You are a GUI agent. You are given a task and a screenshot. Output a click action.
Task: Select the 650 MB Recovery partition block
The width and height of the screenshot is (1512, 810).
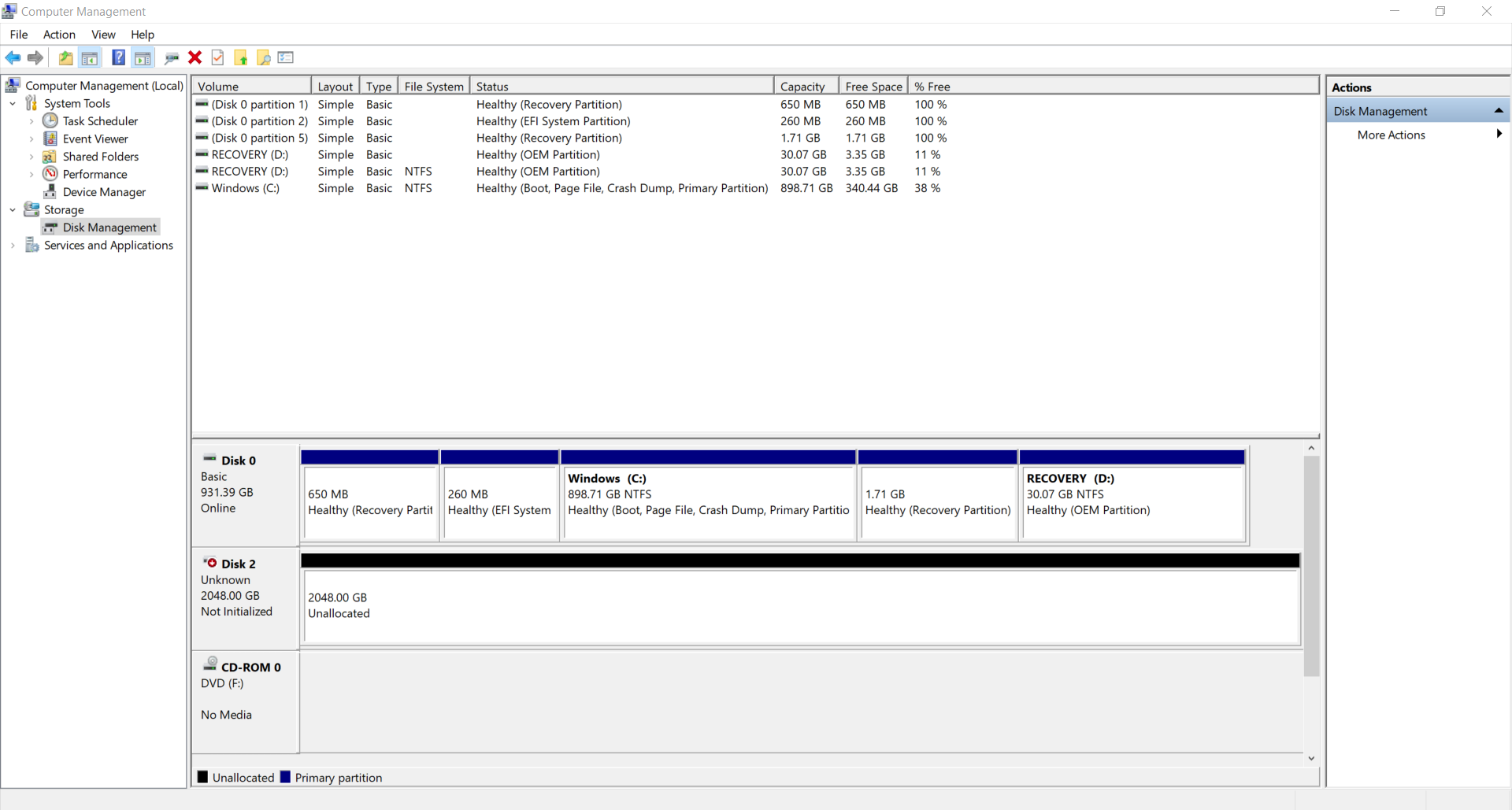coord(369,496)
